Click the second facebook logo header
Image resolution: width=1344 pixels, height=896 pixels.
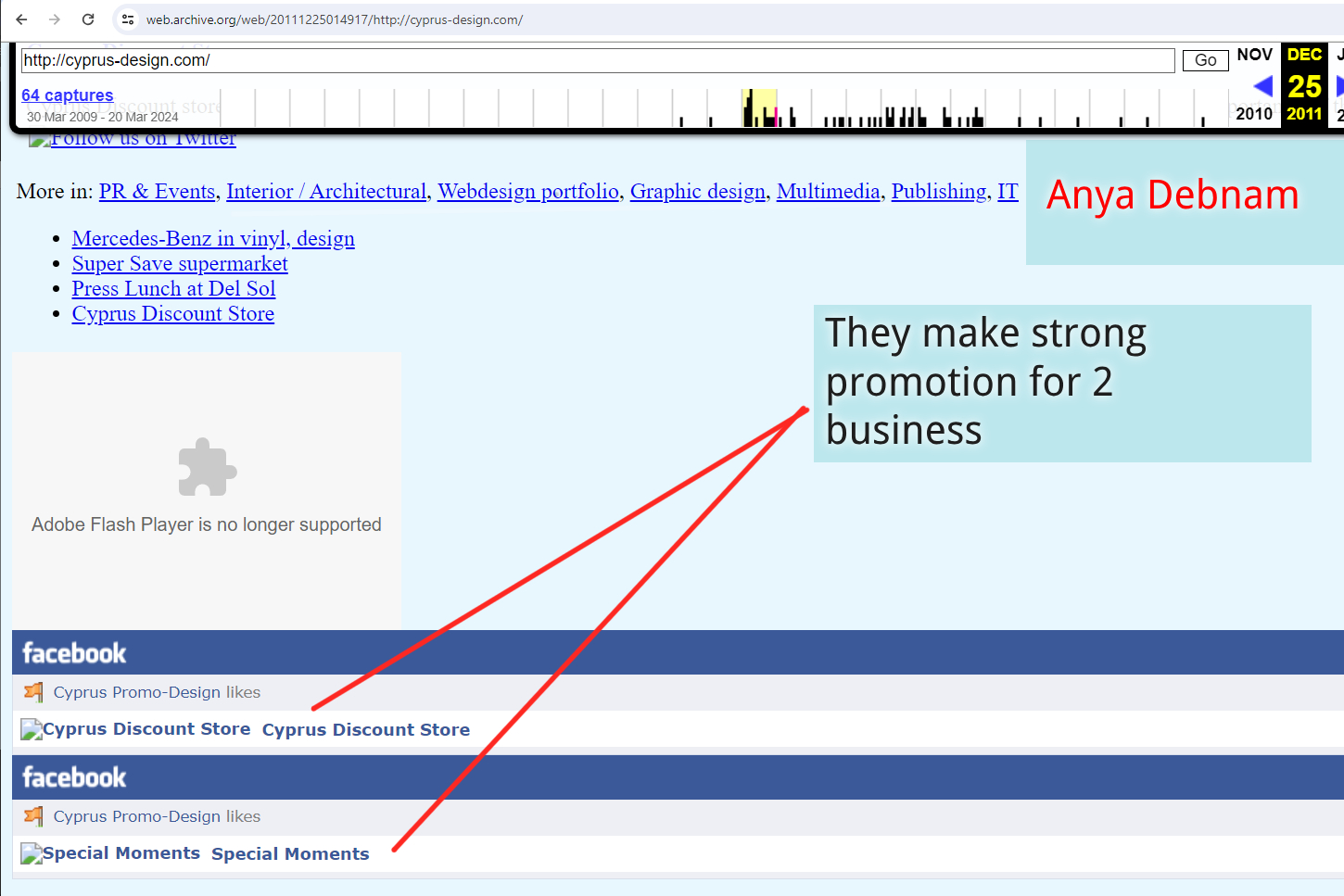74,777
